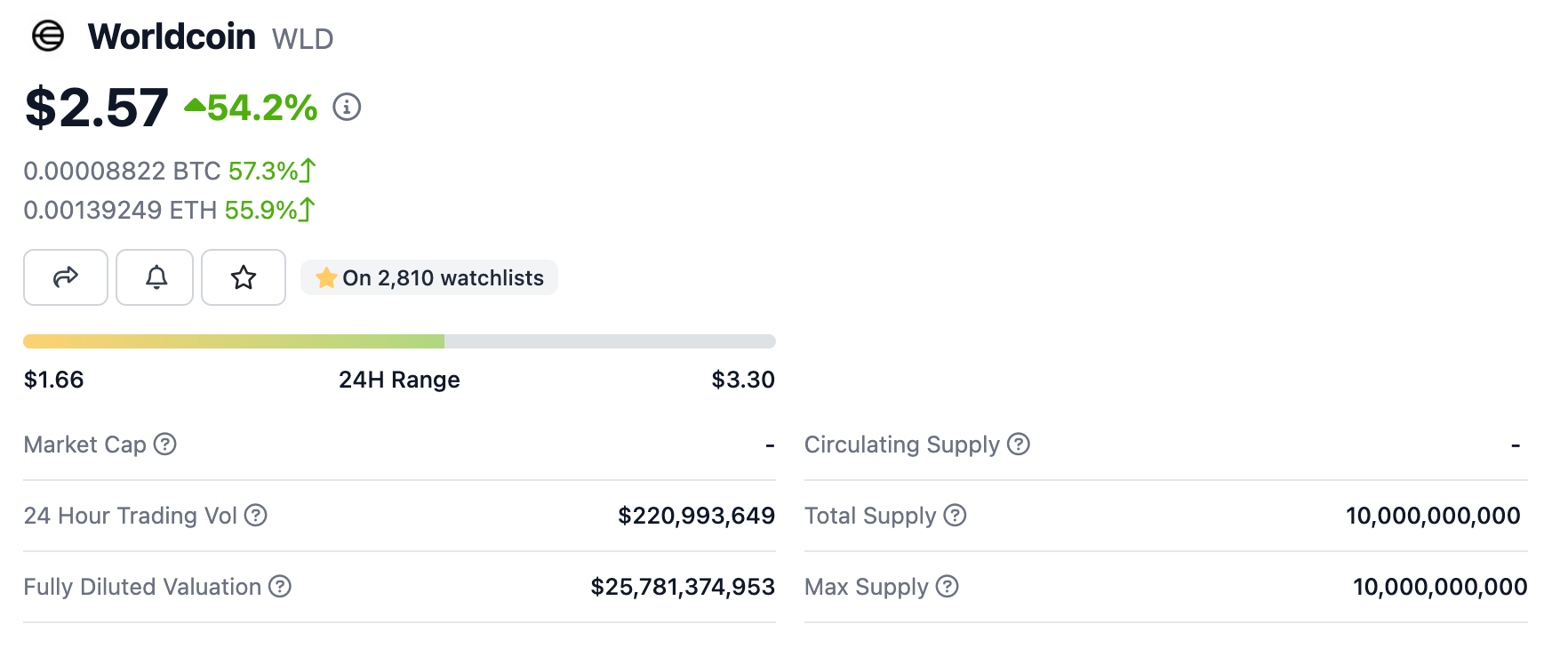Click the WLD ticker symbol

302,39
